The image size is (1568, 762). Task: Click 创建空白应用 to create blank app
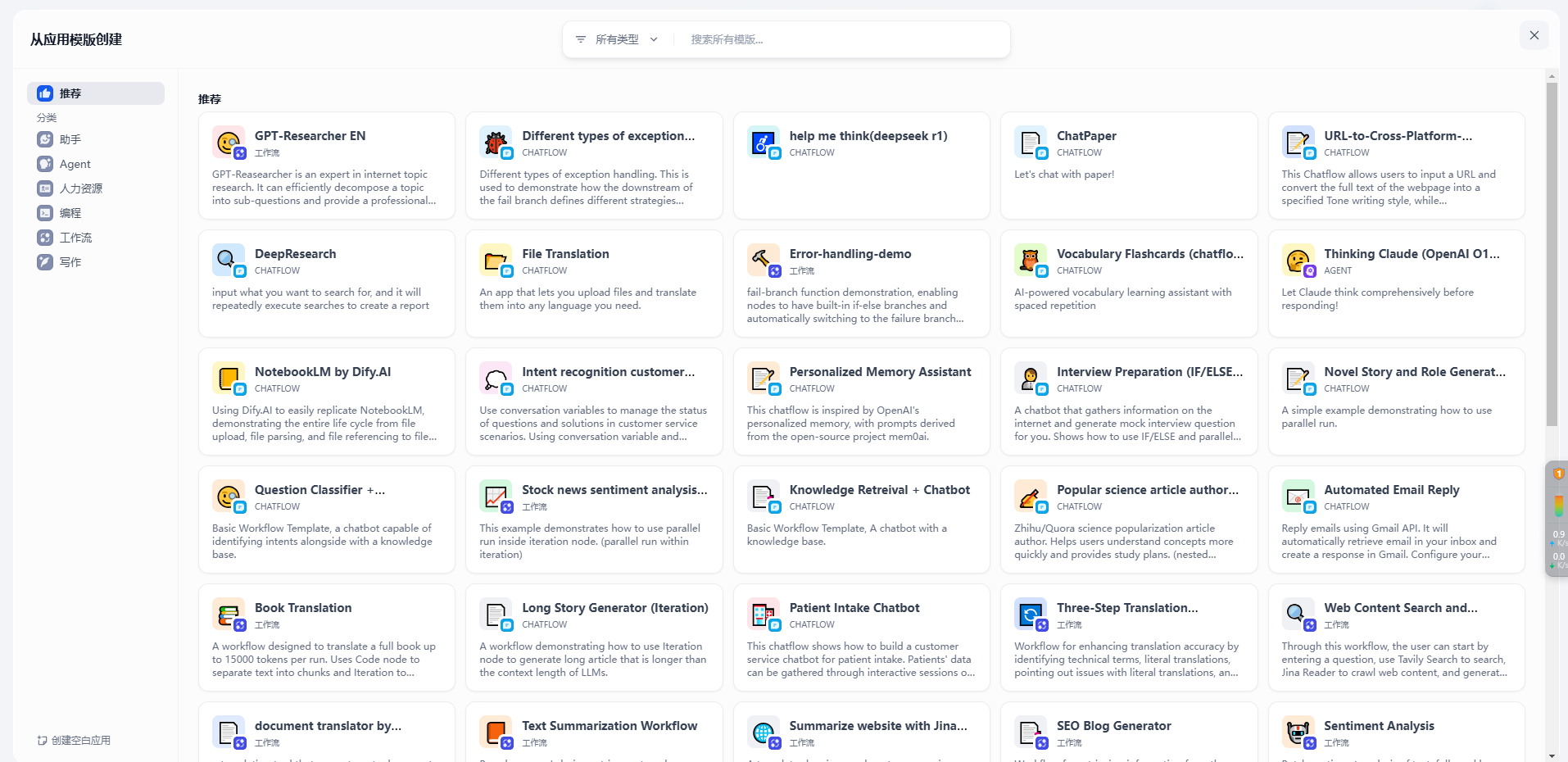pos(74,740)
